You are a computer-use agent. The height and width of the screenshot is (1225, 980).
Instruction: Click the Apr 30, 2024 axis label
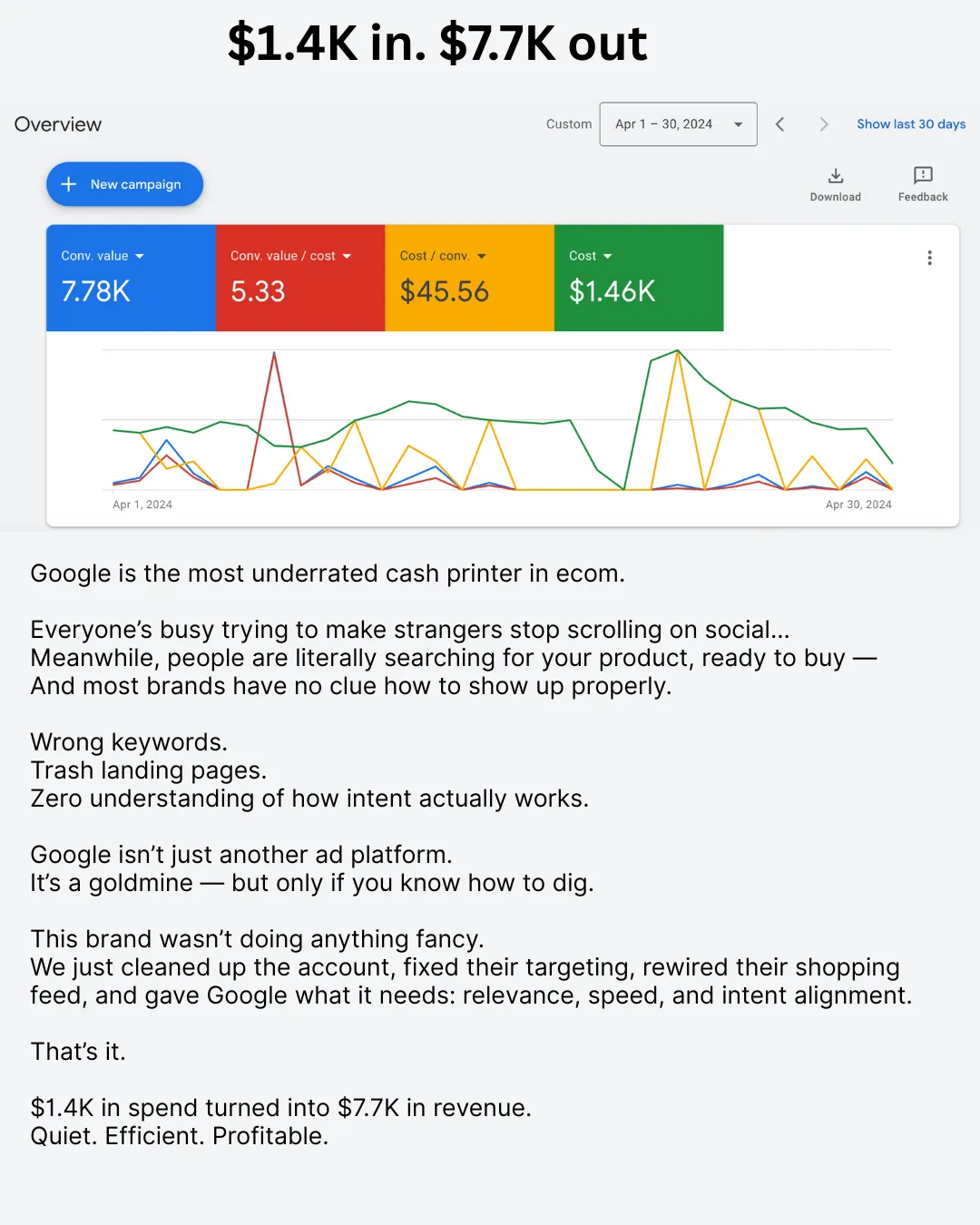(x=858, y=505)
